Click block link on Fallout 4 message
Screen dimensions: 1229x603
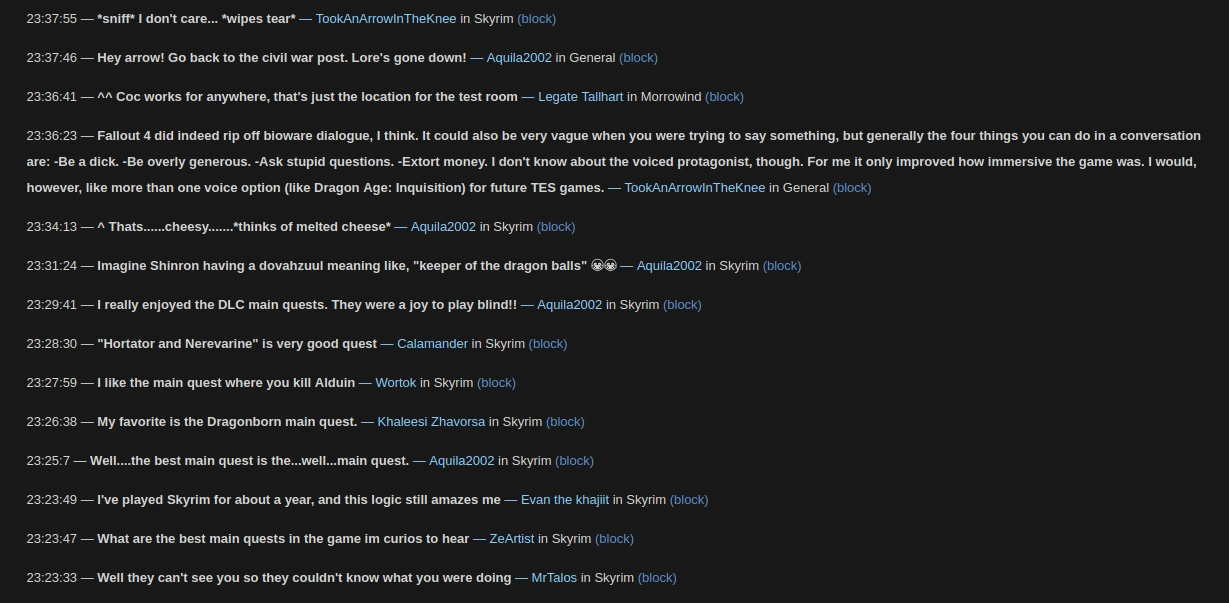(x=852, y=187)
